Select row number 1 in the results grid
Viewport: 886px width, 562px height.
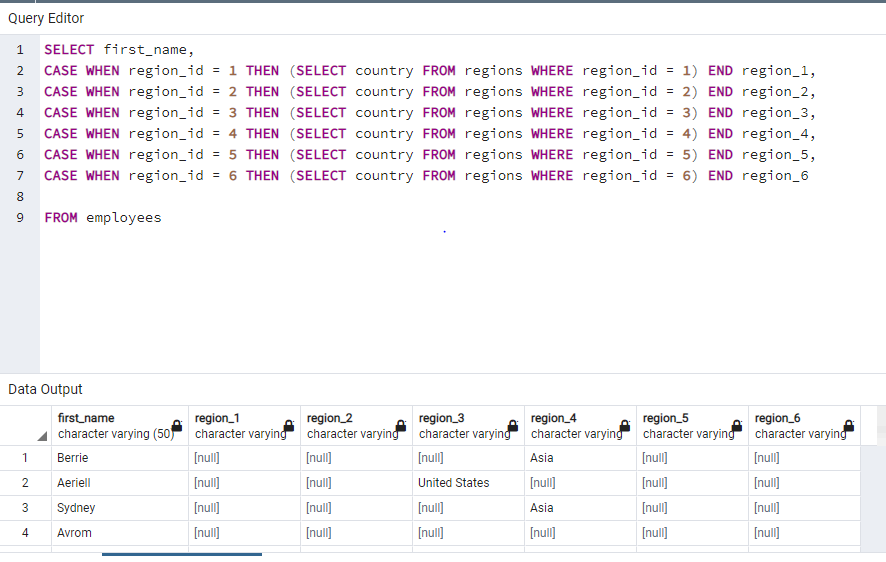click(x=25, y=458)
